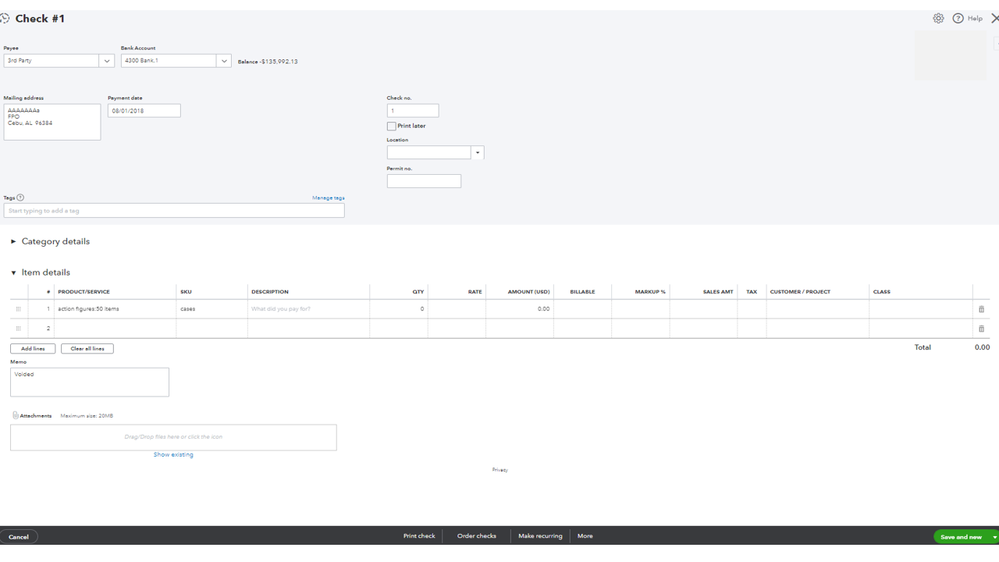Click the line 2 product/service cell
The image size is (999, 562).
pos(115,329)
